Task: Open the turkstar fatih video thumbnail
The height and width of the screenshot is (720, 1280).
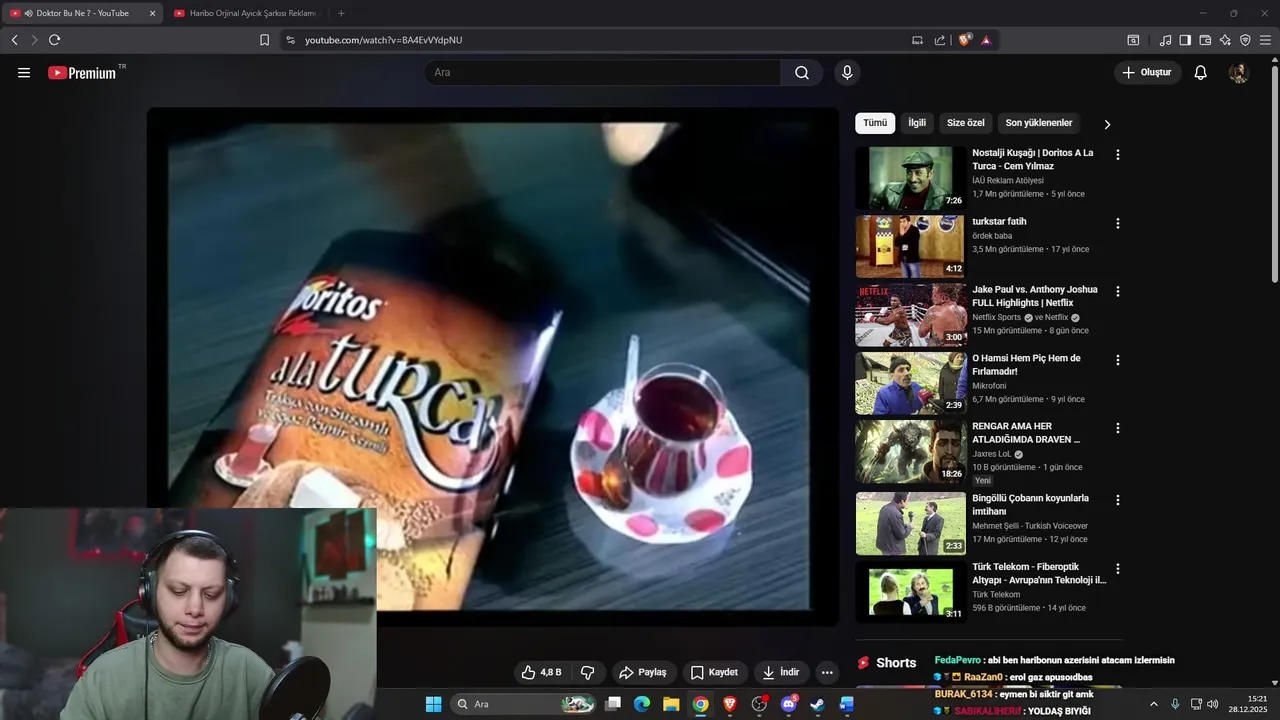Action: pyautogui.click(x=910, y=246)
